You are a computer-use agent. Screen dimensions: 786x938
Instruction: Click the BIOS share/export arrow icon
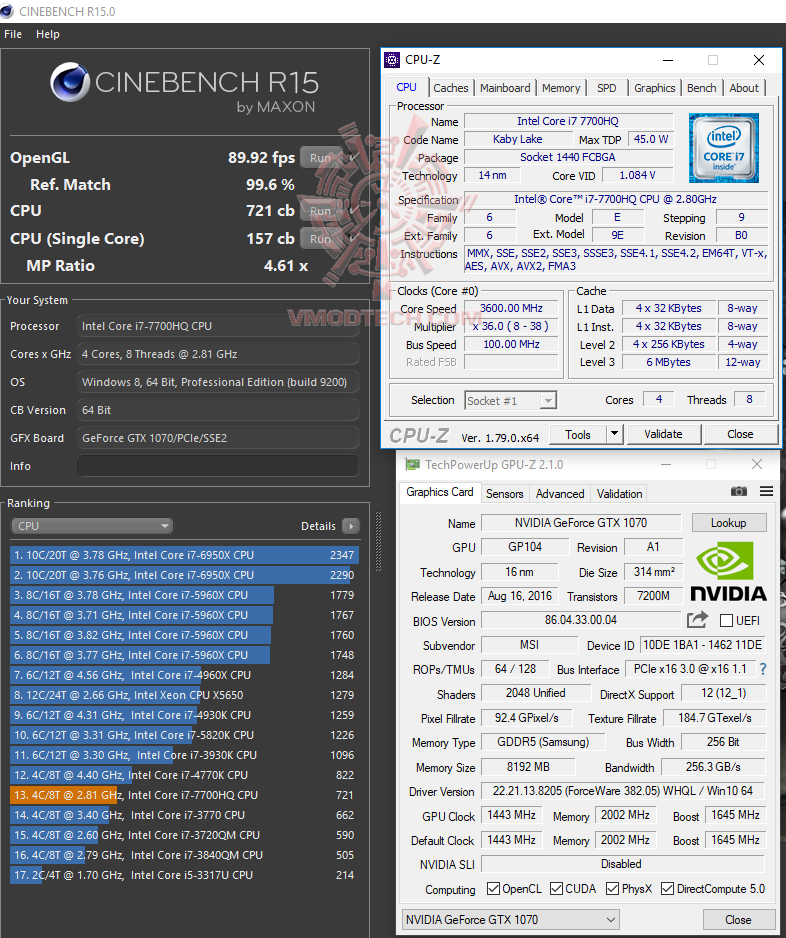(x=697, y=620)
